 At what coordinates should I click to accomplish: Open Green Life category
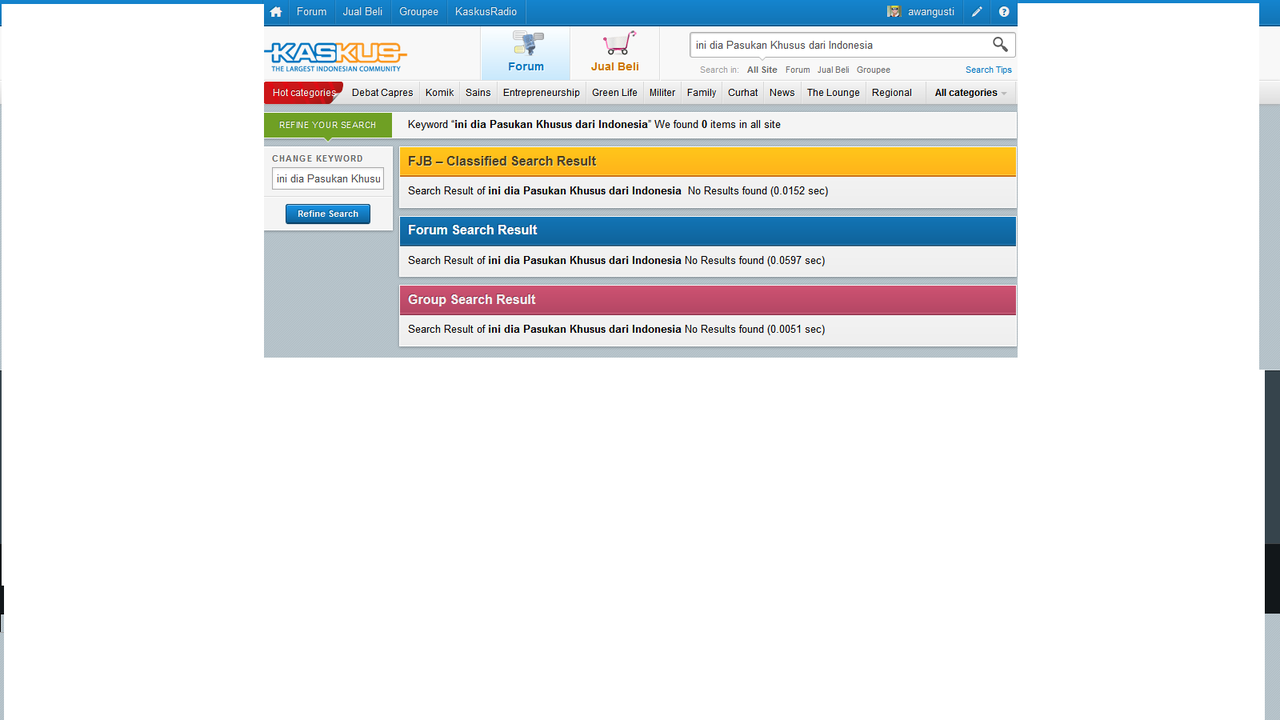pyautogui.click(x=614, y=93)
